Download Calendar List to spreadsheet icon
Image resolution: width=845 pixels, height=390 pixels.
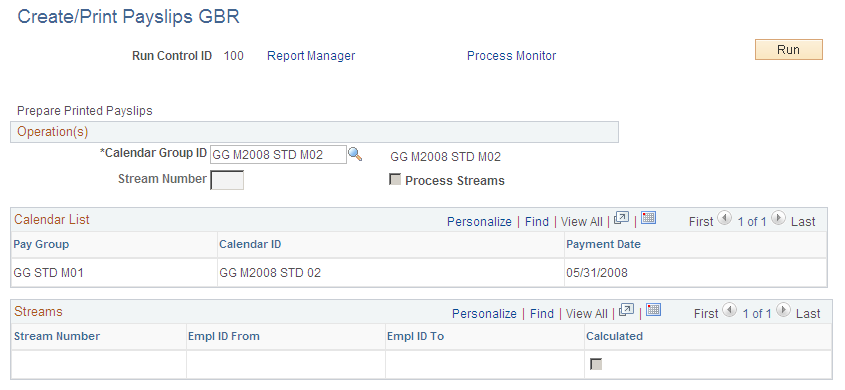tap(649, 218)
